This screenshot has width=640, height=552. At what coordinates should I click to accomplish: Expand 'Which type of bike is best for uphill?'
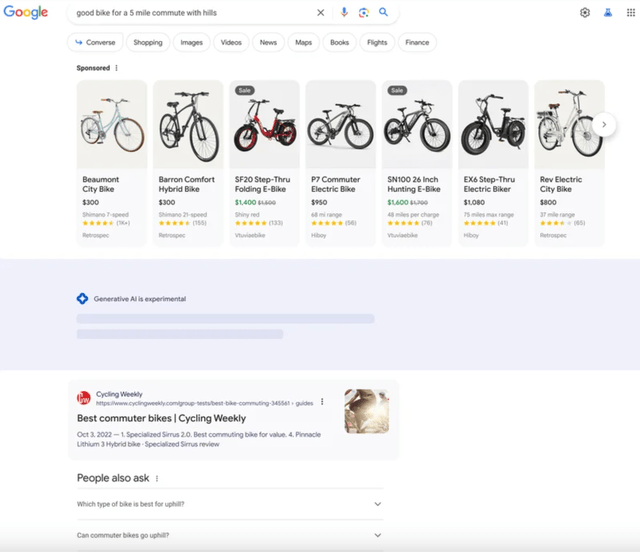click(230, 504)
